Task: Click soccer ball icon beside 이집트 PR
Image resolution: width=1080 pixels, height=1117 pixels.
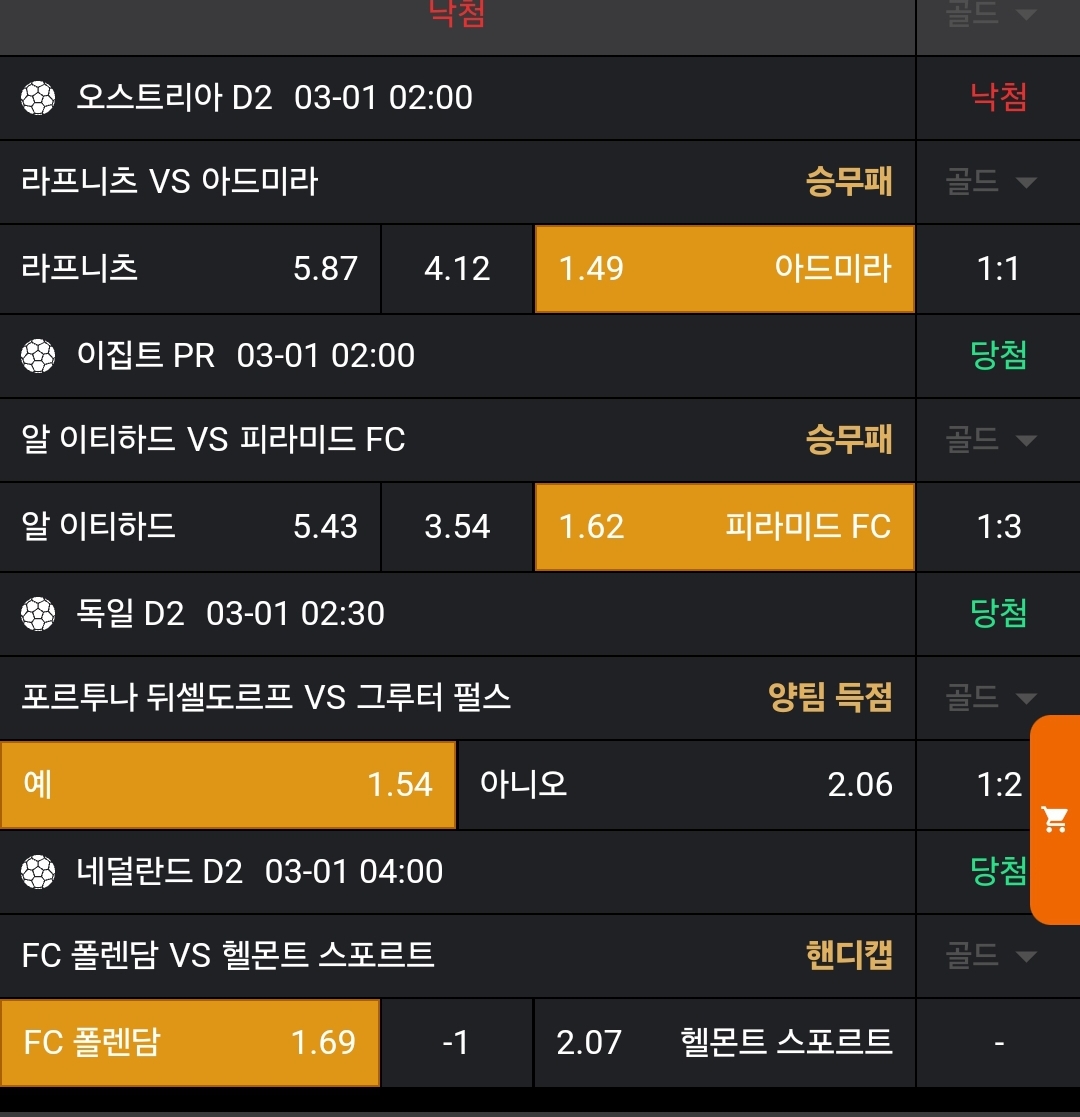Action: click(38, 356)
